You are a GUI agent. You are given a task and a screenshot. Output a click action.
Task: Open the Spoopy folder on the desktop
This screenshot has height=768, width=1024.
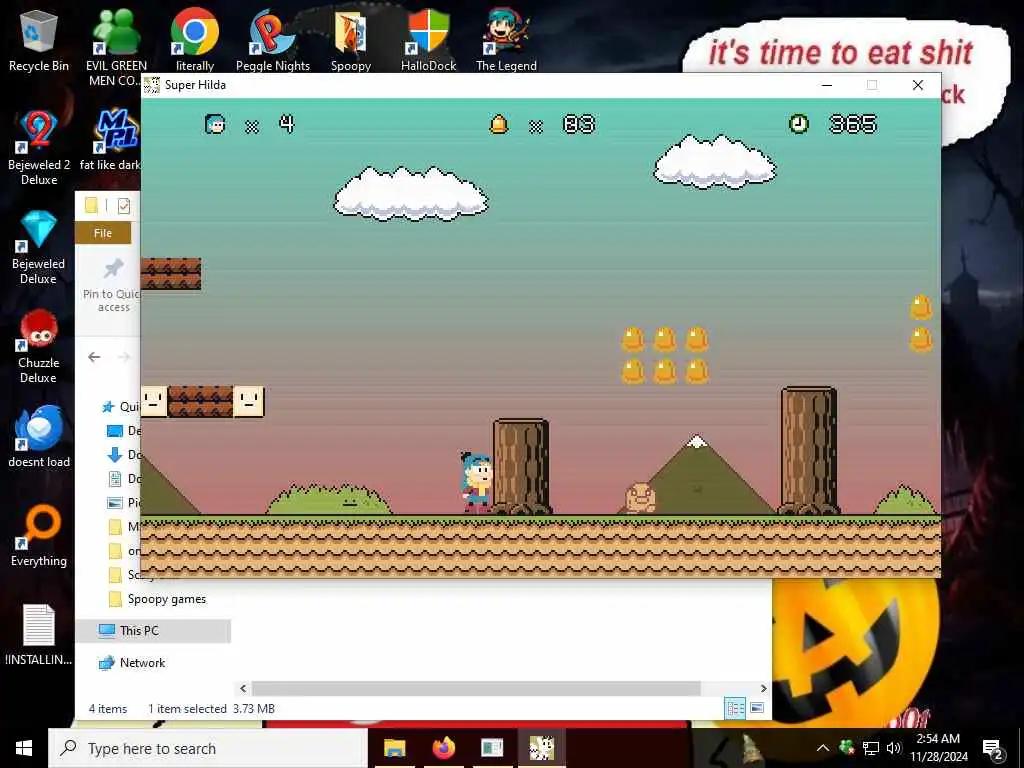click(351, 40)
